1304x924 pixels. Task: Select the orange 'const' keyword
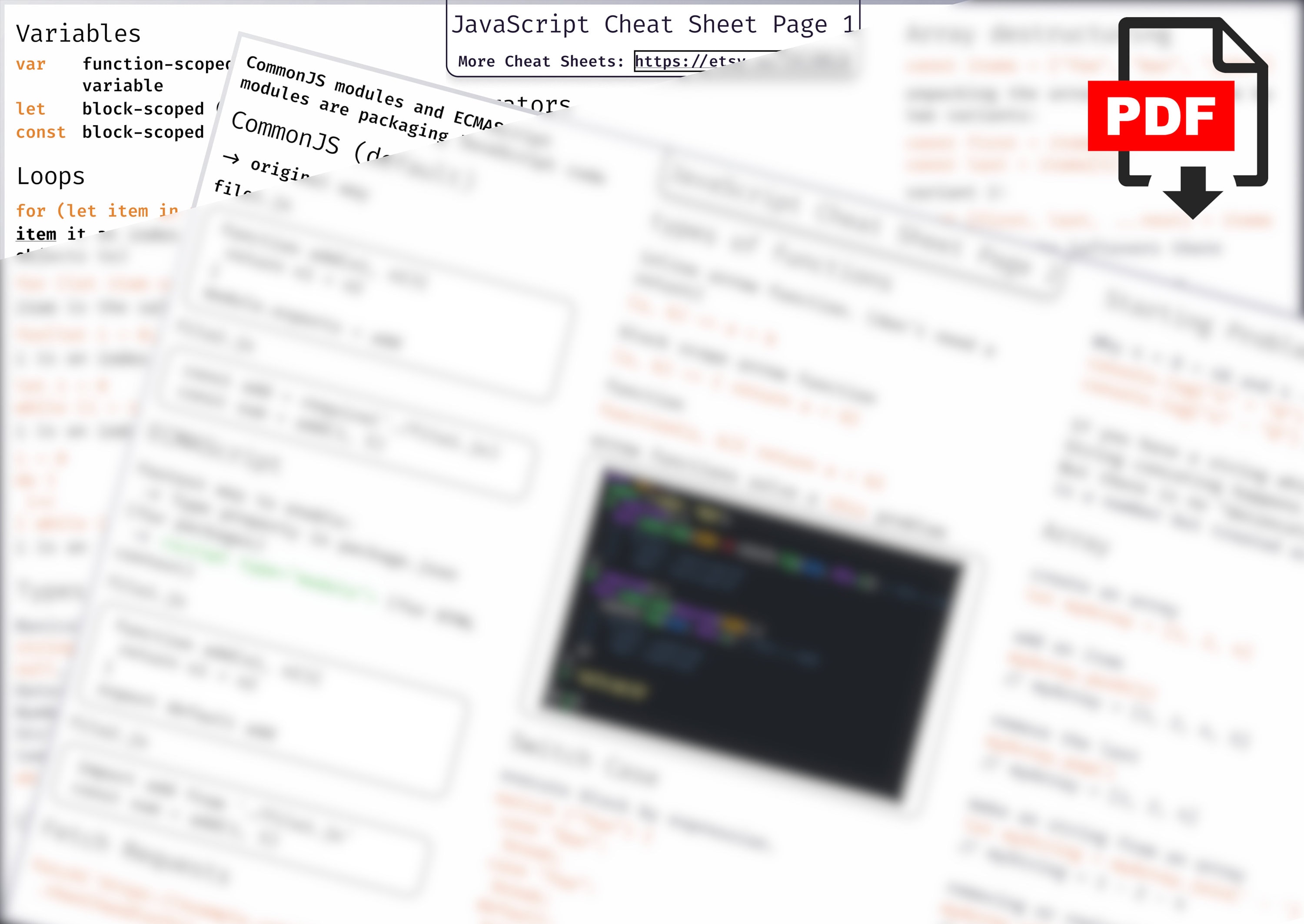pyautogui.click(x=41, y=132)
